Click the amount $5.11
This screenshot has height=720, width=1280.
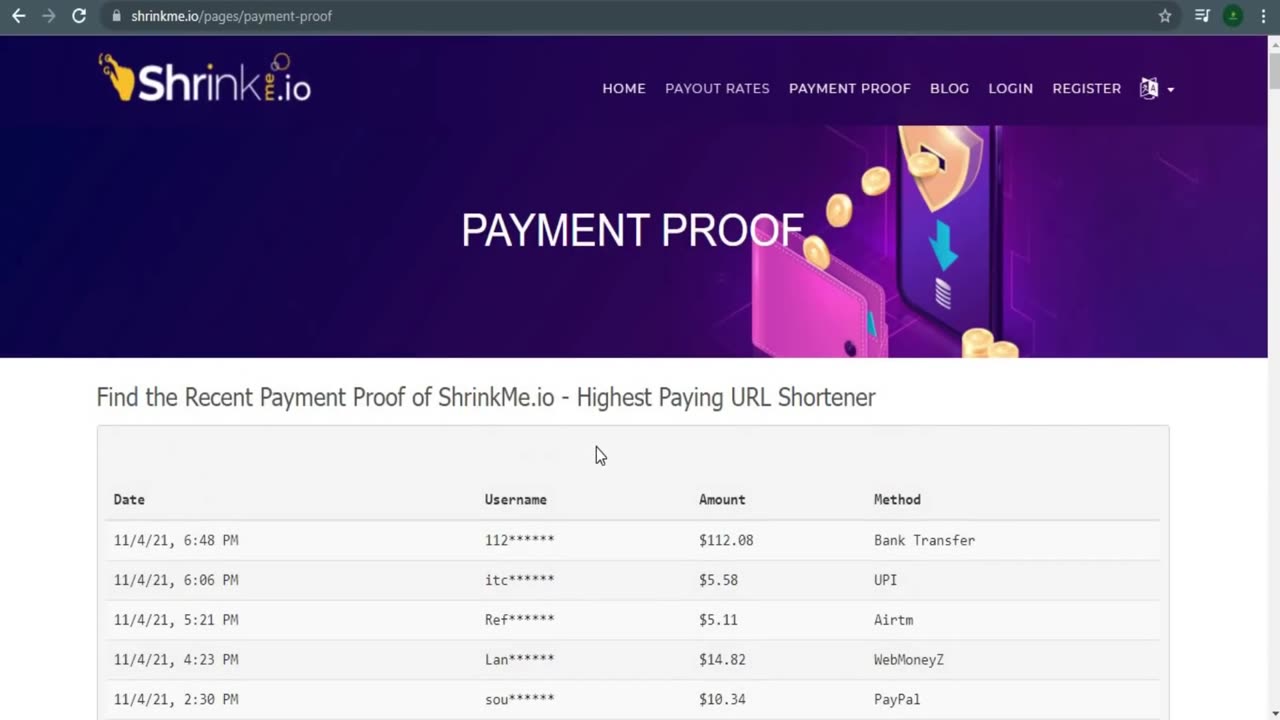coord(718,620)
